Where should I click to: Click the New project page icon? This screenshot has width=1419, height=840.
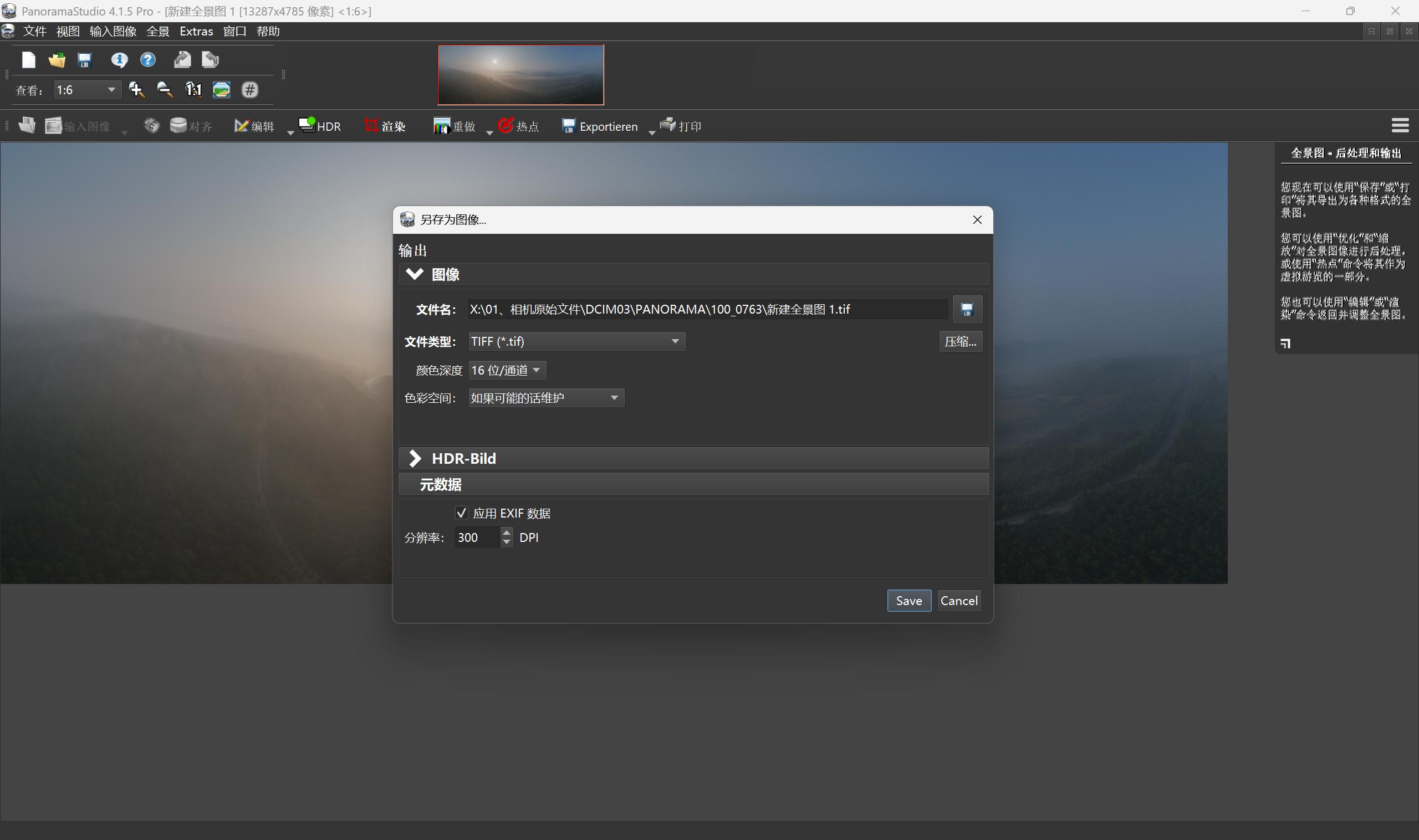(28, 60)
